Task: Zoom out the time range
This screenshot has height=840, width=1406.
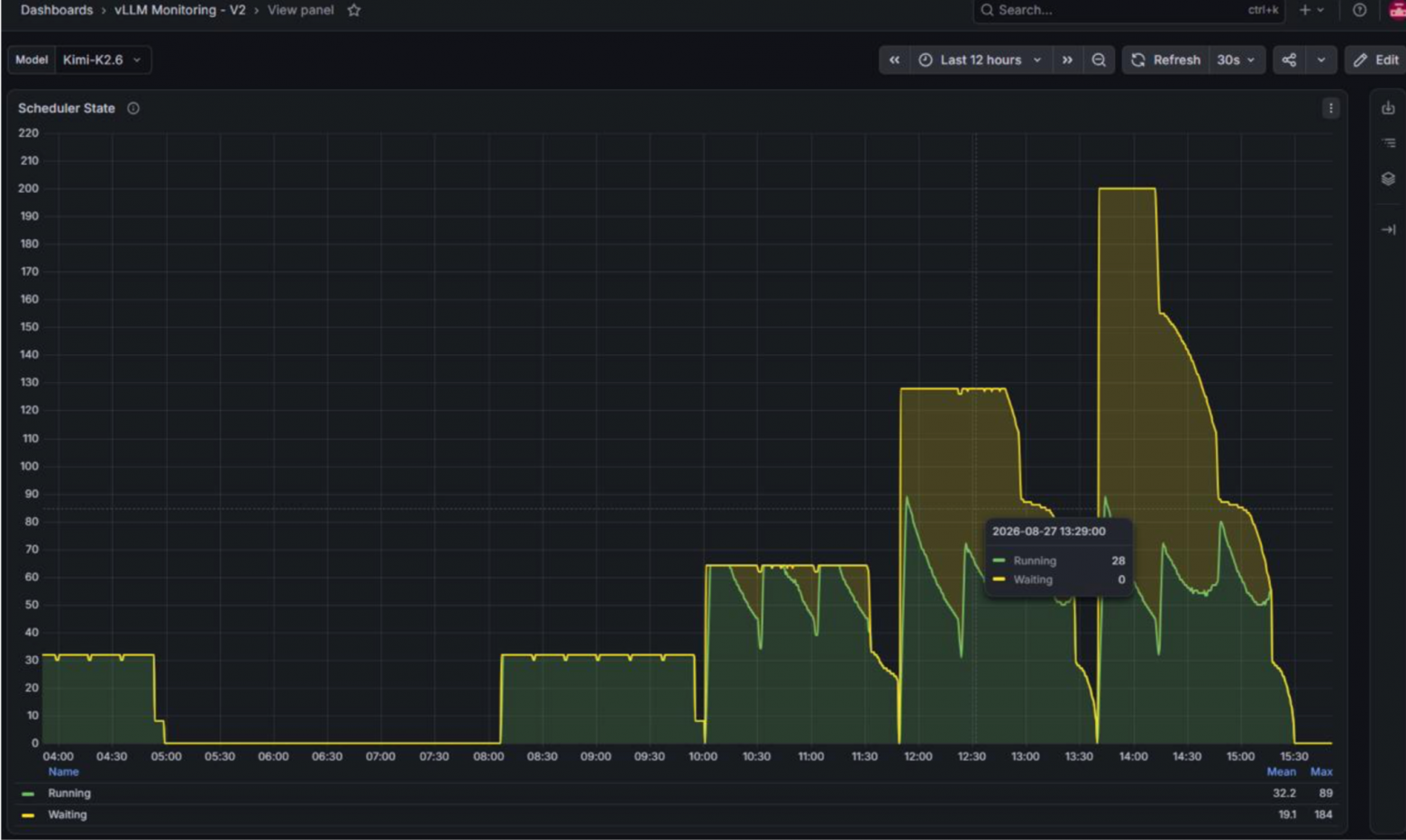Action: [1099, 59]
